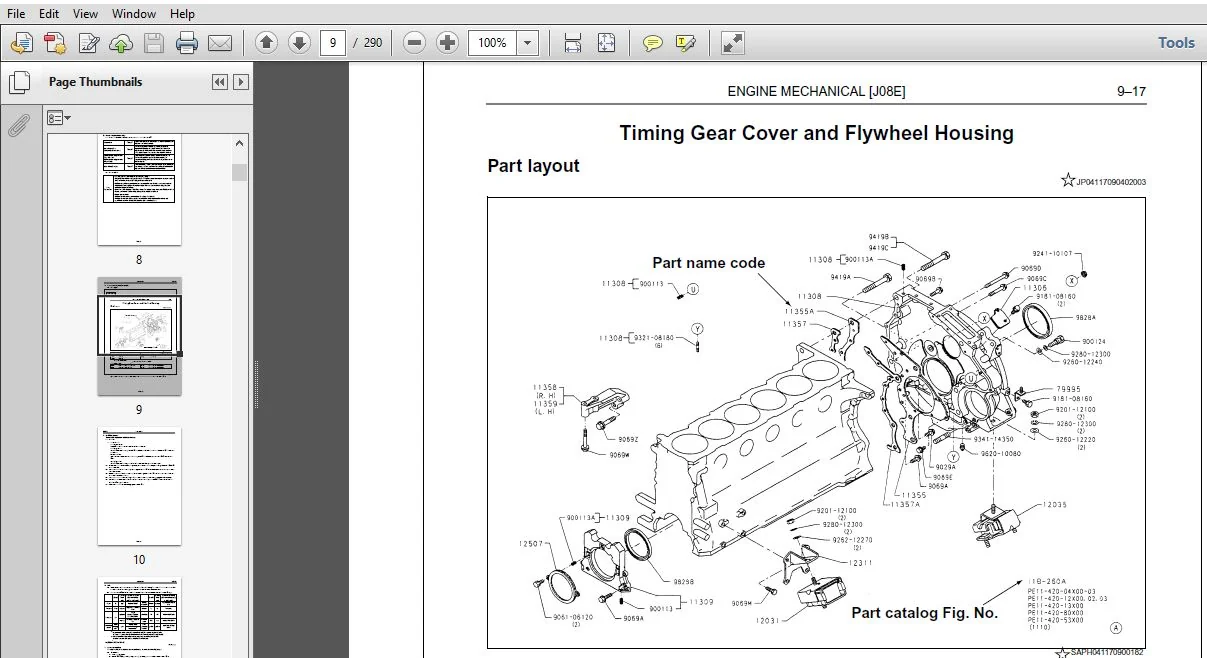Open the zoom level dropdown arrow

tap(528, 43)
